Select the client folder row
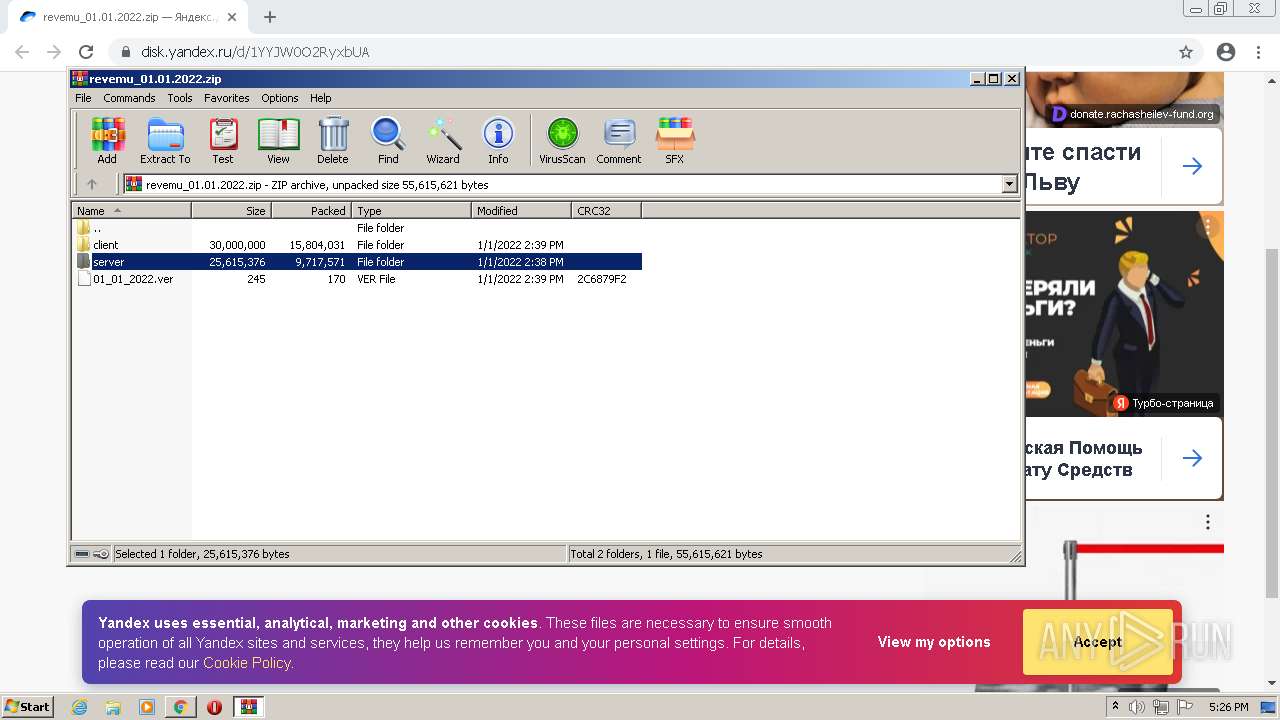Screen dimensions: 1280x720 tap(357, 245)
